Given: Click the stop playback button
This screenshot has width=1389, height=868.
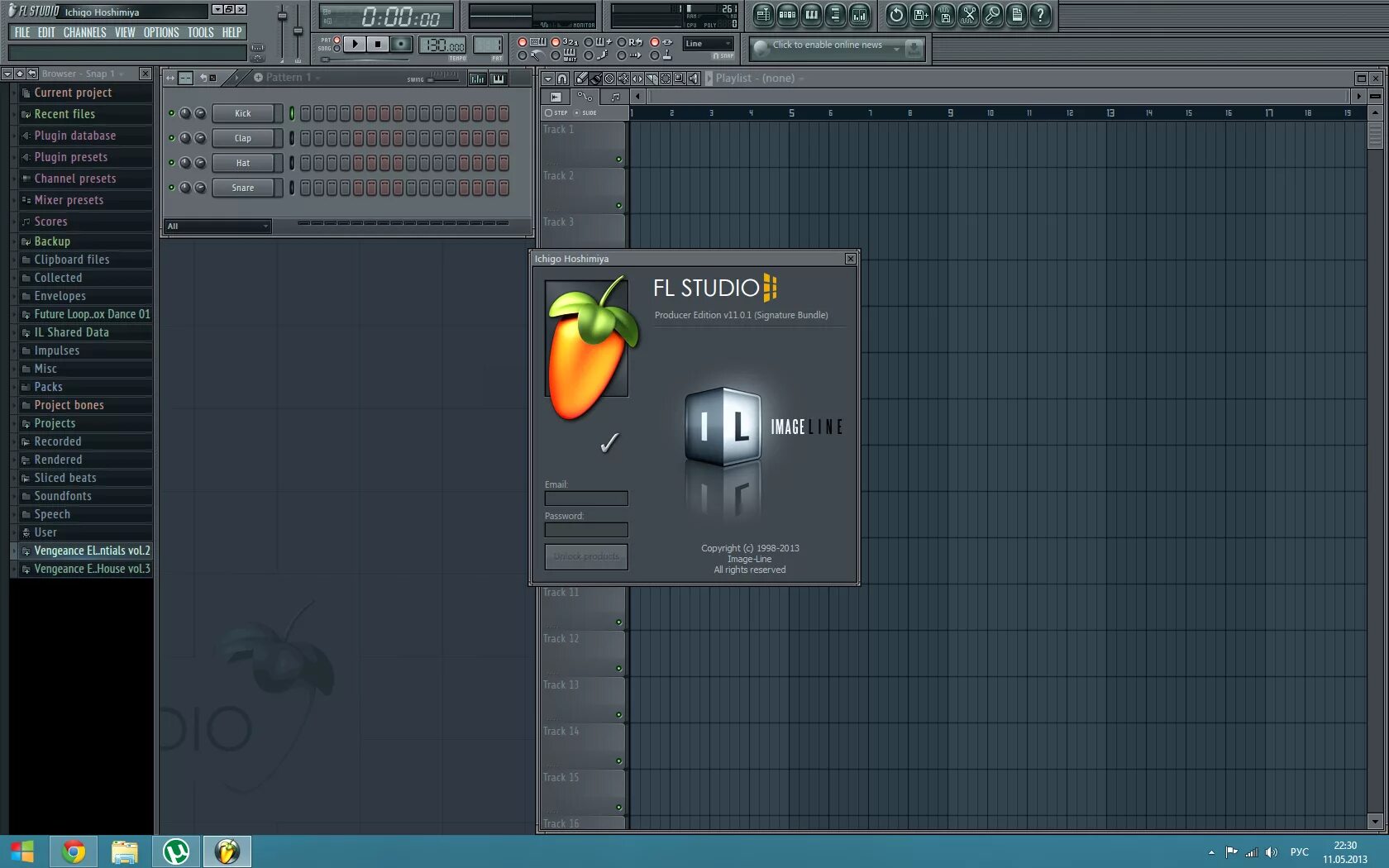Looking at the screenshot, I should click(x=378, y=44).
